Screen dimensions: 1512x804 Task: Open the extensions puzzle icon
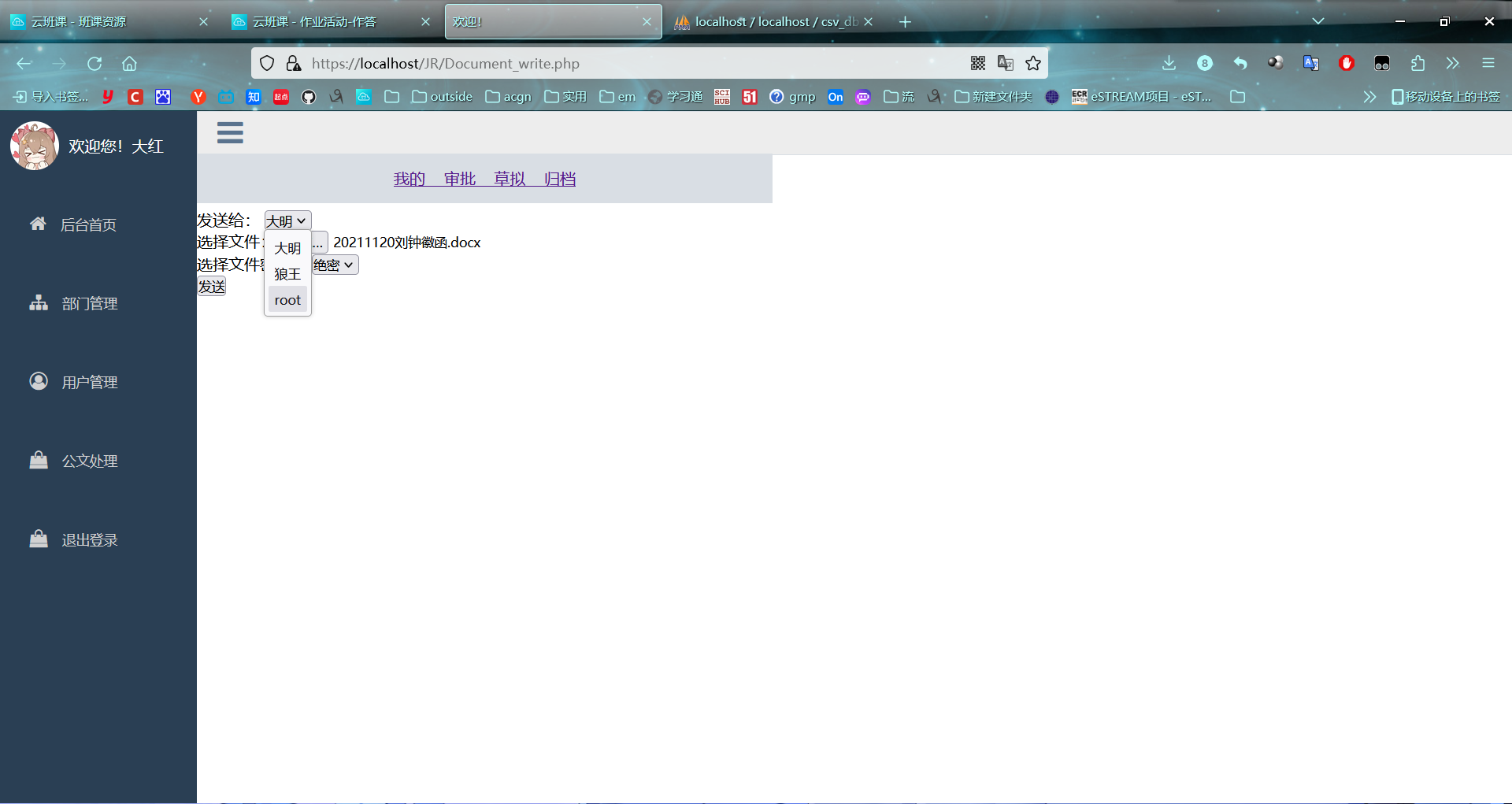coord(1417,64)
